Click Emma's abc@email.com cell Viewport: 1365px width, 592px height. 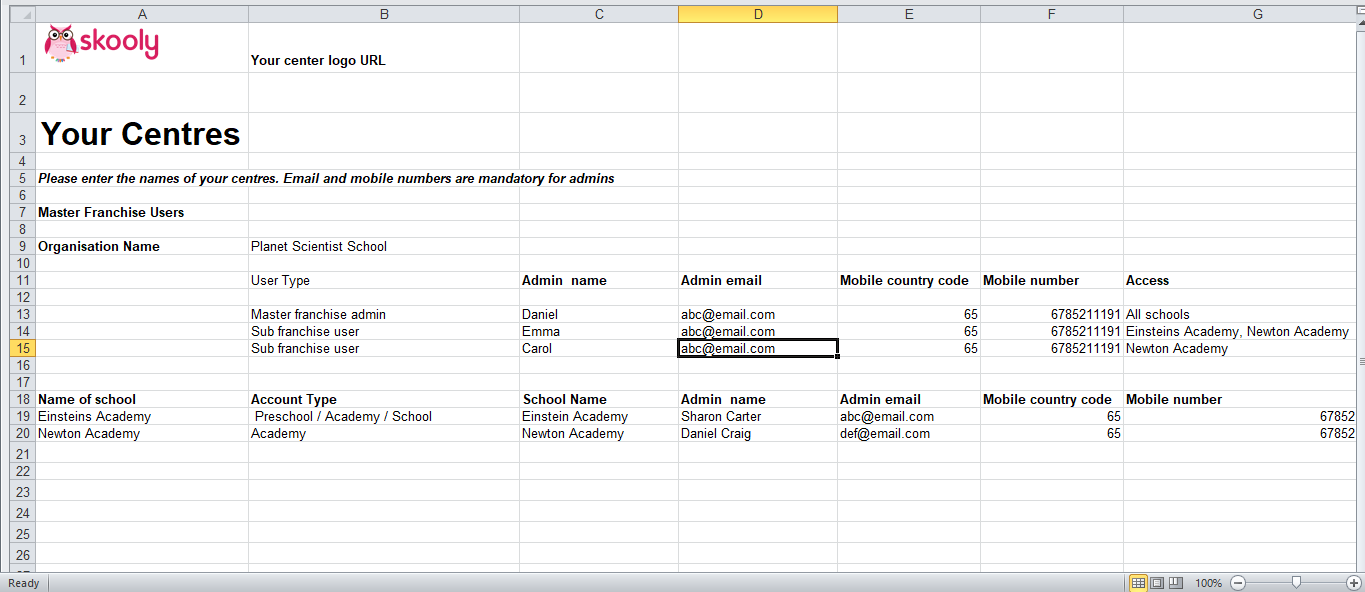point(758,331)
